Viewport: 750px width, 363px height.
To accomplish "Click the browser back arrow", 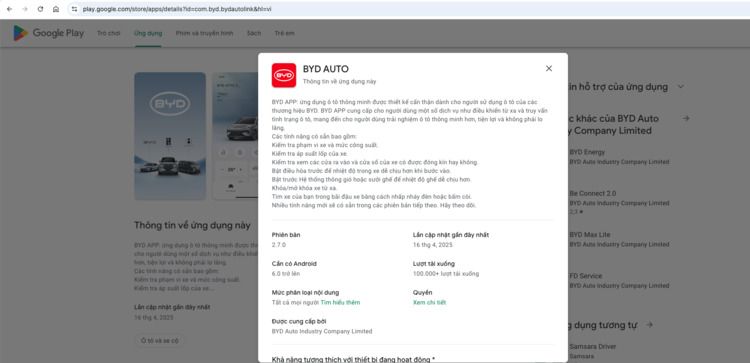I will [9, 9].
